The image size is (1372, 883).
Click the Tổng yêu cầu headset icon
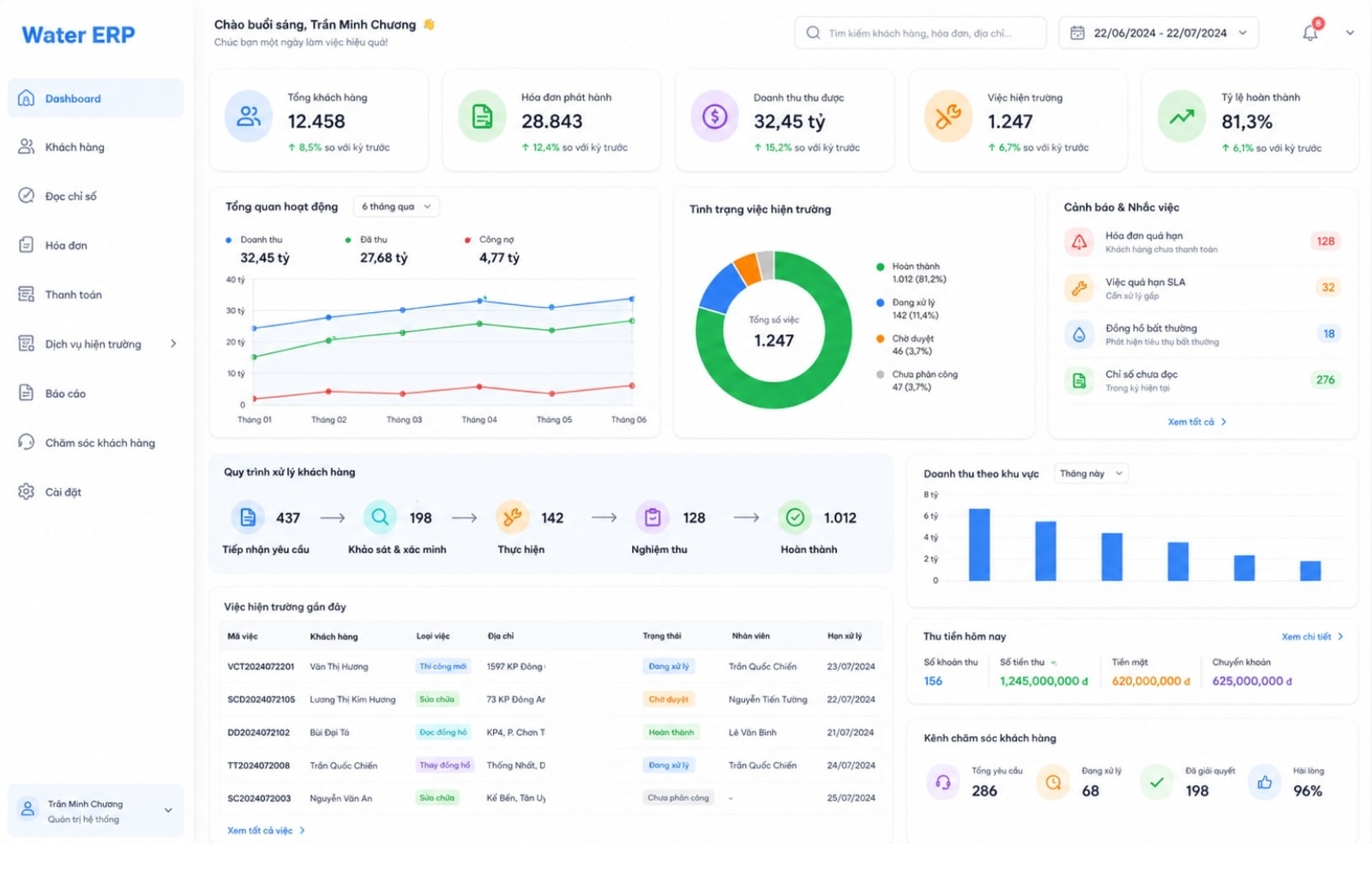[943, 782]
